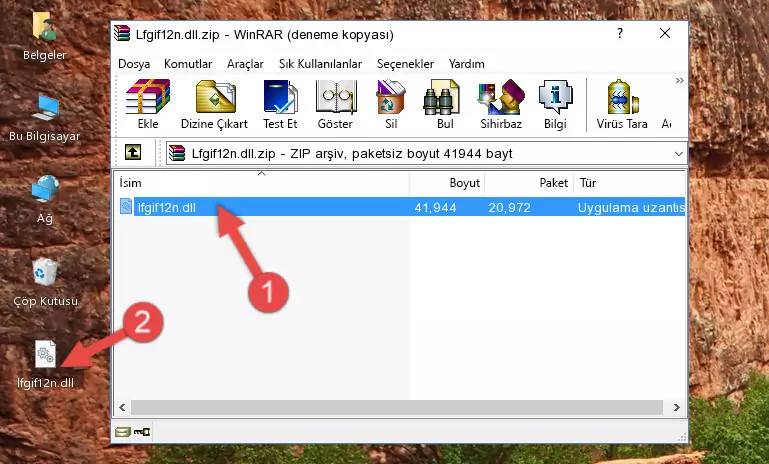Image resolution: width=769 pixels, height=464 pixels.
Task: Close the WinRAR window
Action: 665,33
